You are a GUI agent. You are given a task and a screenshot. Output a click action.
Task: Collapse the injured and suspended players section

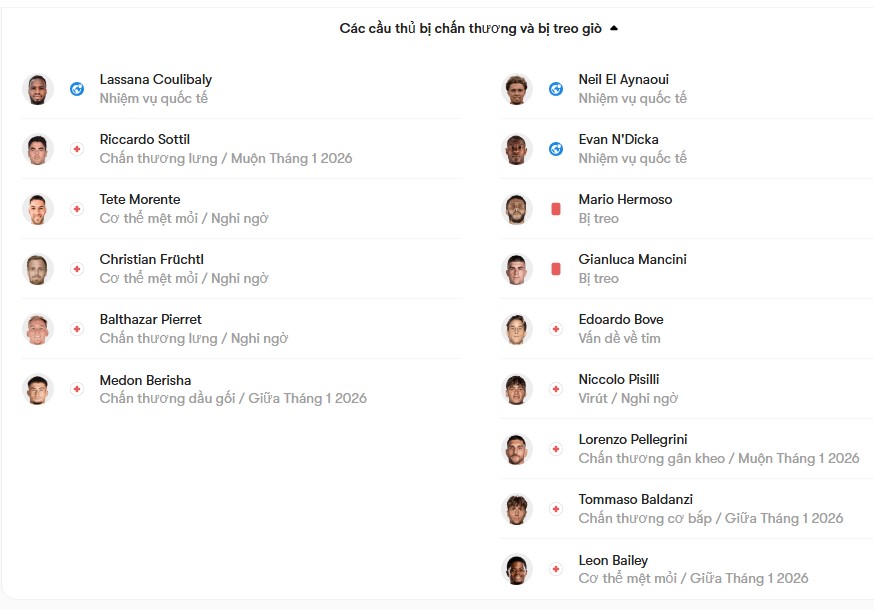click(x=614, y=28)
